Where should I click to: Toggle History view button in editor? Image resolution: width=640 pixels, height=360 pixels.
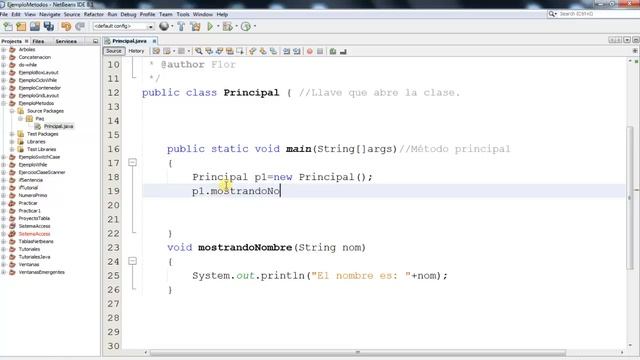point(136,51)
